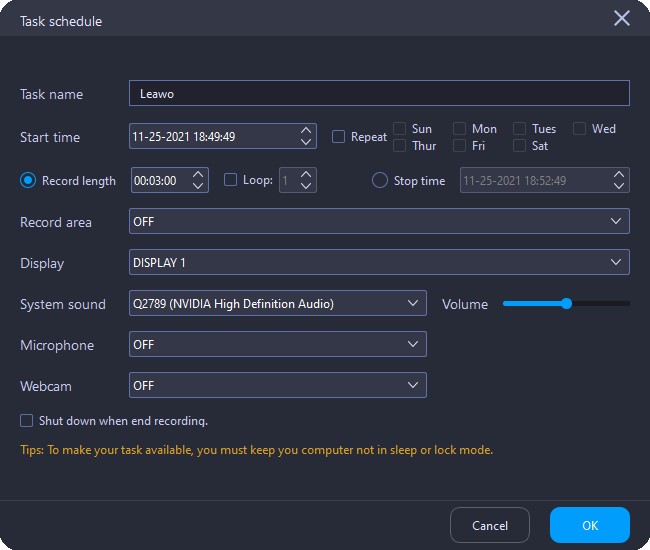Increase Record length with up arrow
This screenshot has width=650, height=550.
198,174
